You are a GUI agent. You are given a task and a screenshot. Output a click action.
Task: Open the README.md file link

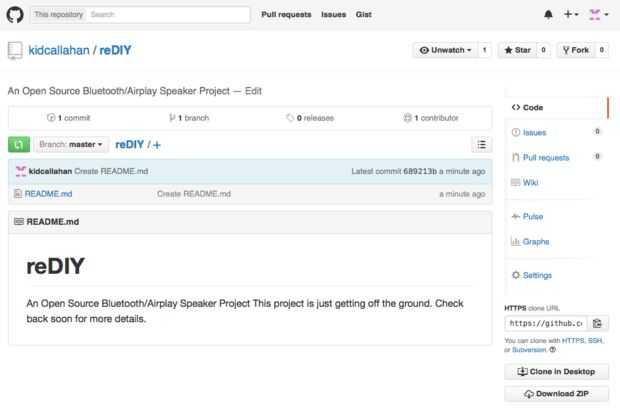click(48, 194)
